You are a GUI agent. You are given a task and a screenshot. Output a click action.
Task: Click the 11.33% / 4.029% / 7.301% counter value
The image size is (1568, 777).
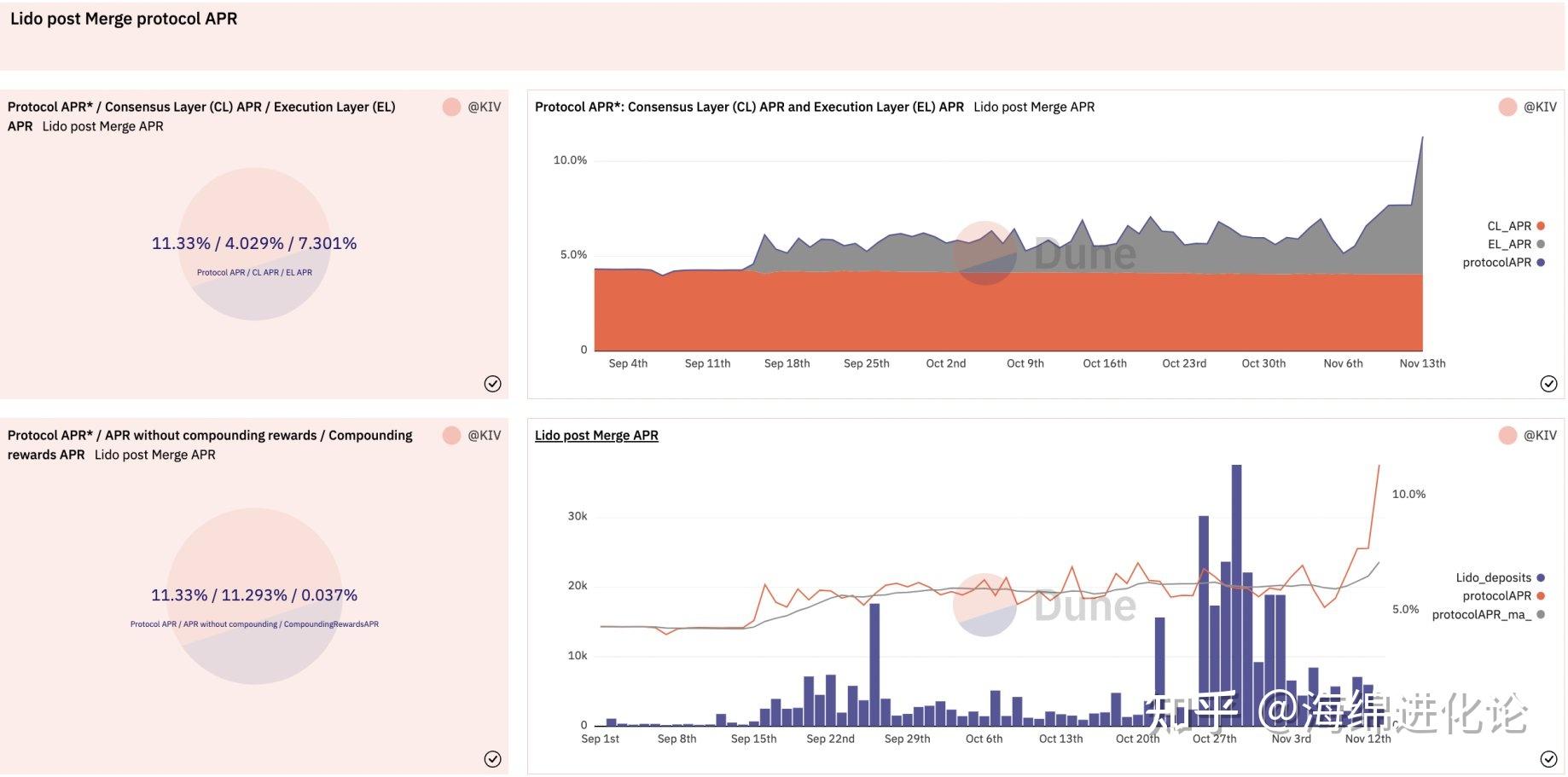254,243
